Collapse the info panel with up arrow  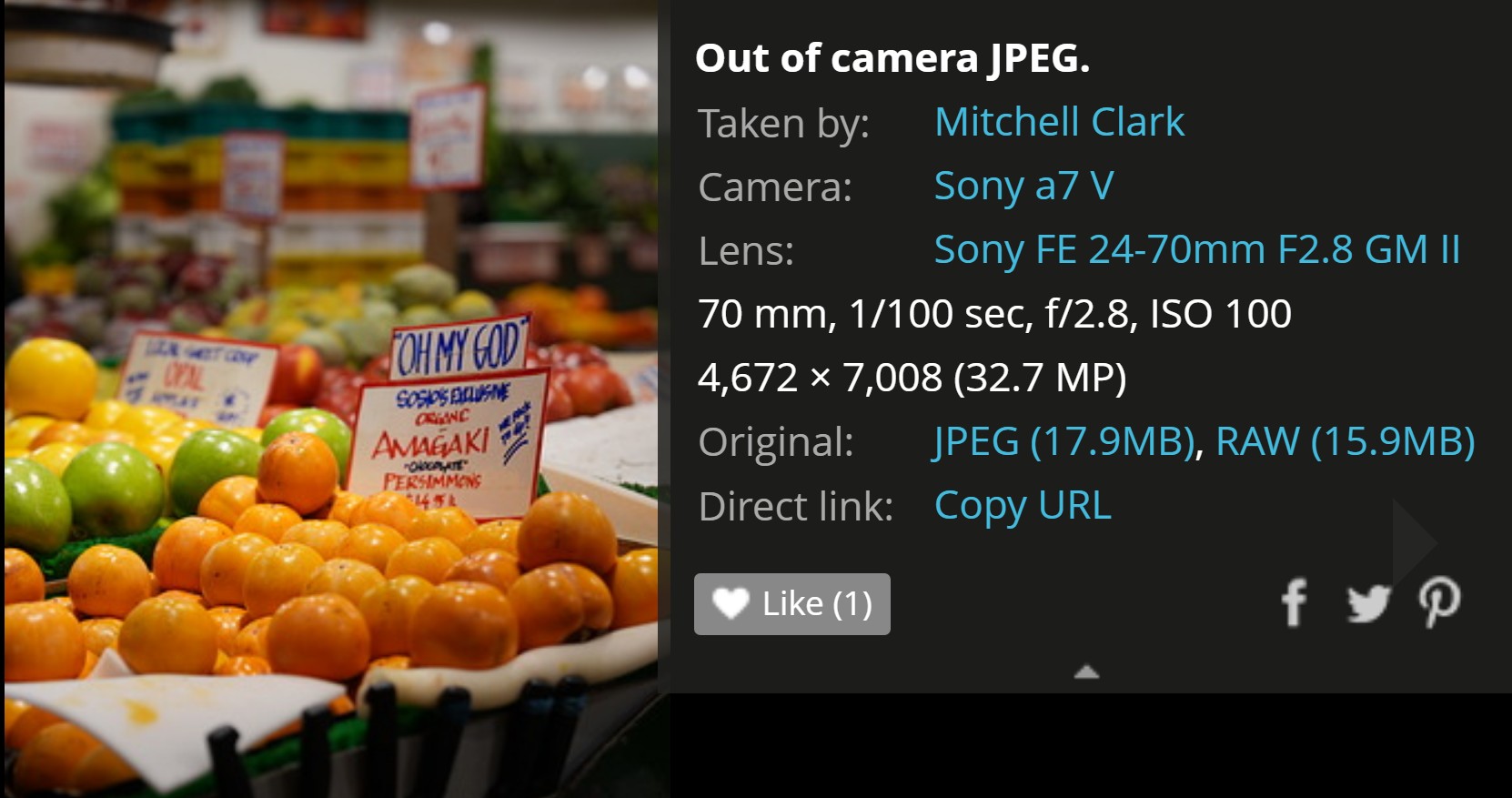click(x=1086, y=672)
